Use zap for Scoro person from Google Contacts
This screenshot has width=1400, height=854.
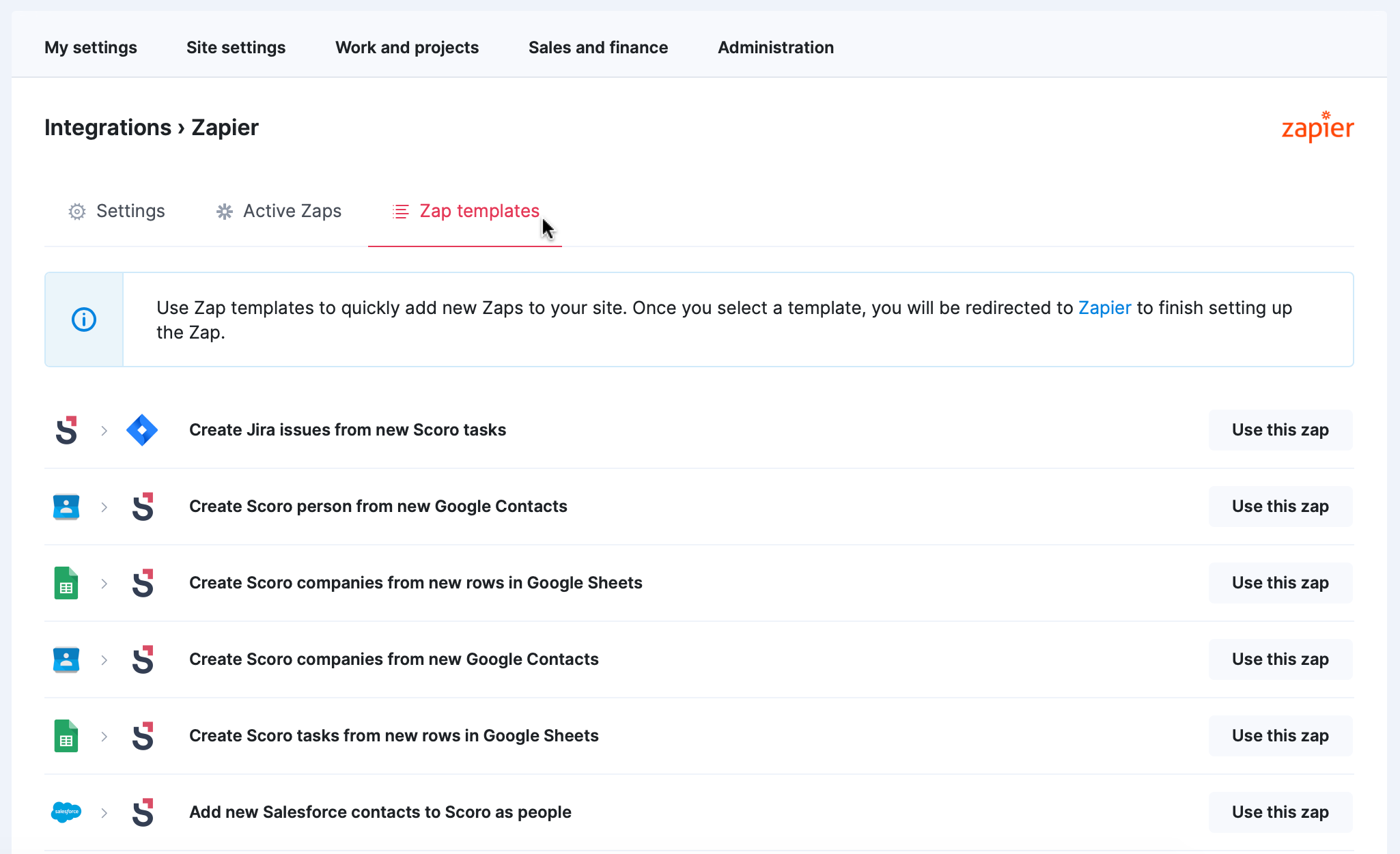click(x=1280, y=507)
